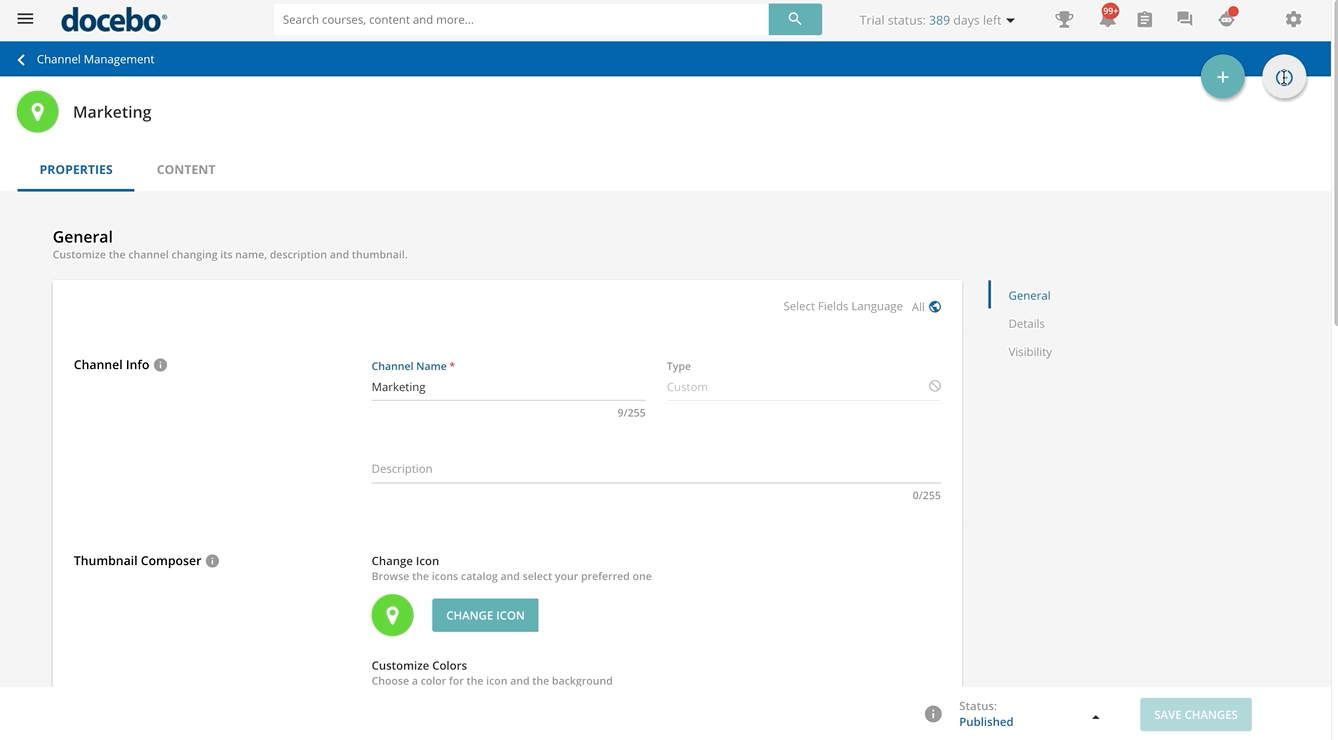The width and height of the screenshot is (1338, 740).
Task: Open the notifications bell
Action: coord(1107,19)
